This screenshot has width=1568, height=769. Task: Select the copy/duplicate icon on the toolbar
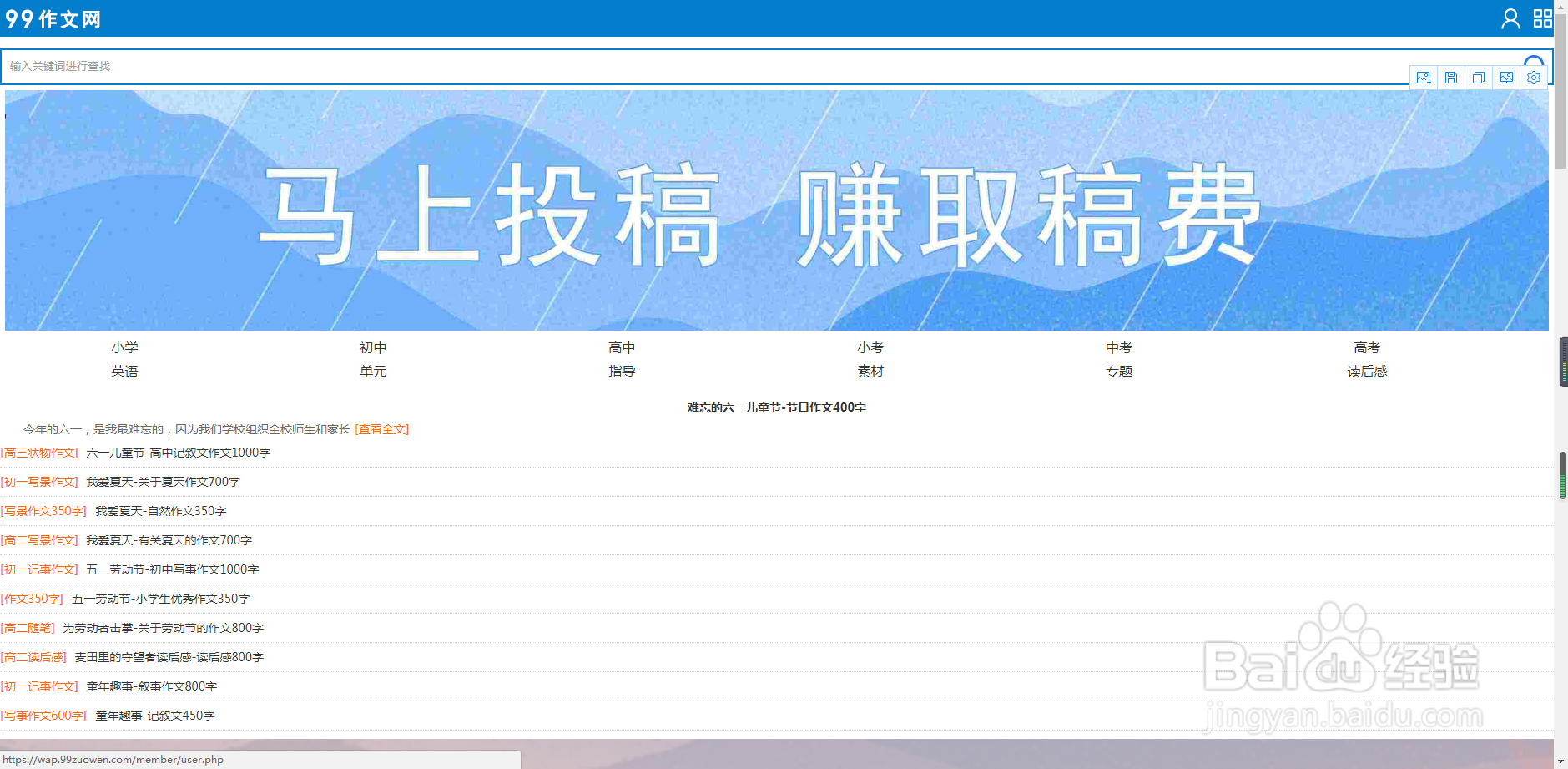click(x=1479, y=77)
